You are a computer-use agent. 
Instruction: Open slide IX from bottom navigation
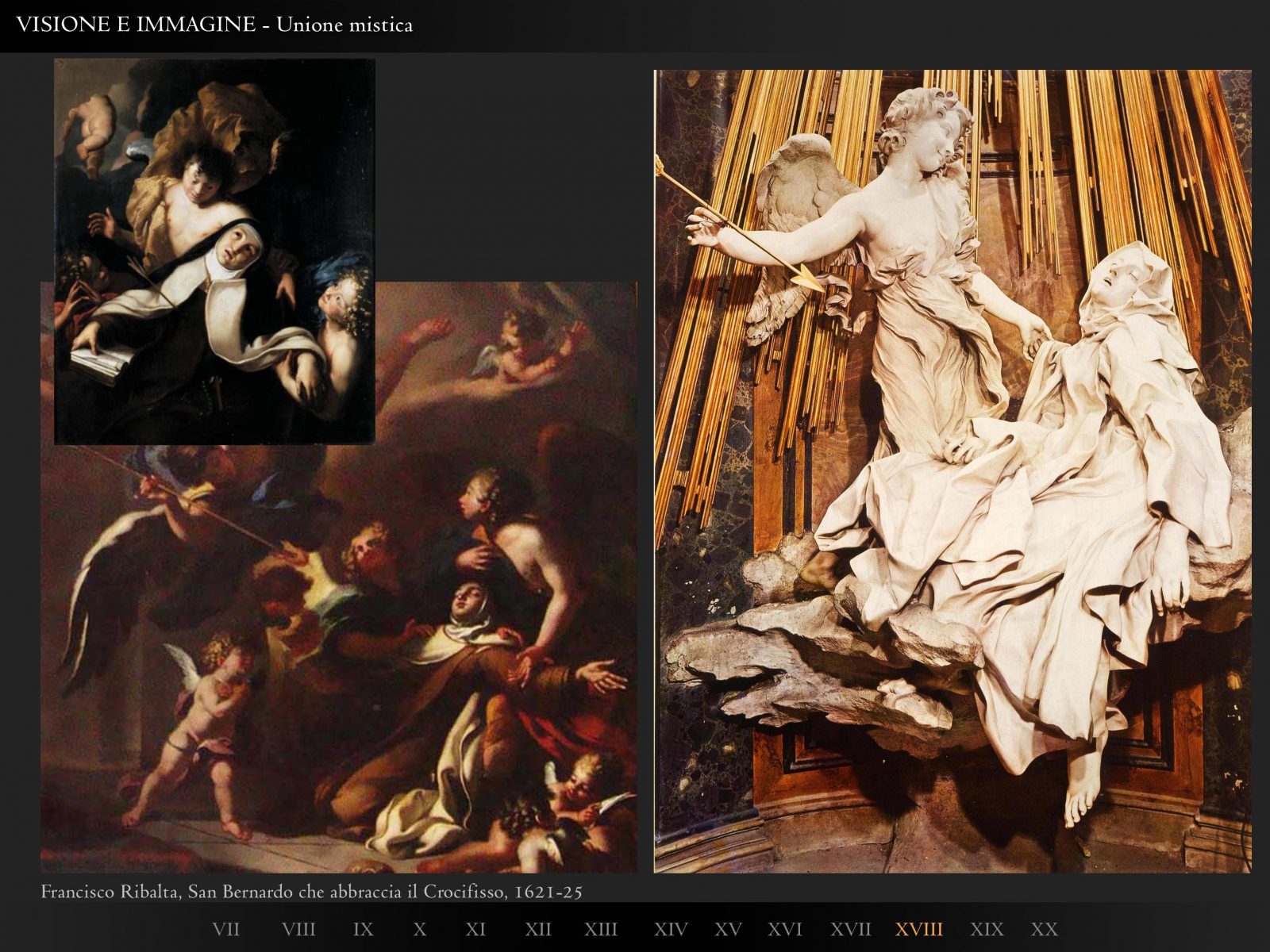click(x=363, y=929)
